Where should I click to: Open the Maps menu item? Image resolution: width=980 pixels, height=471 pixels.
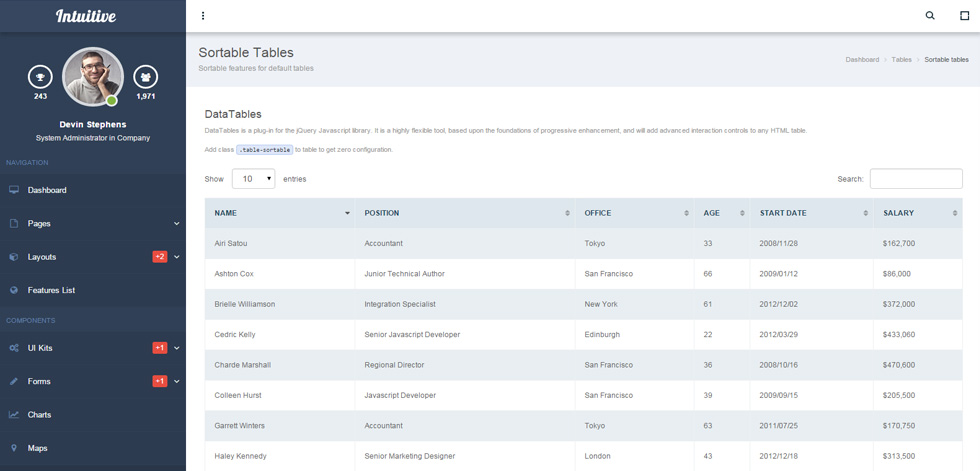(x=92, y=449)
